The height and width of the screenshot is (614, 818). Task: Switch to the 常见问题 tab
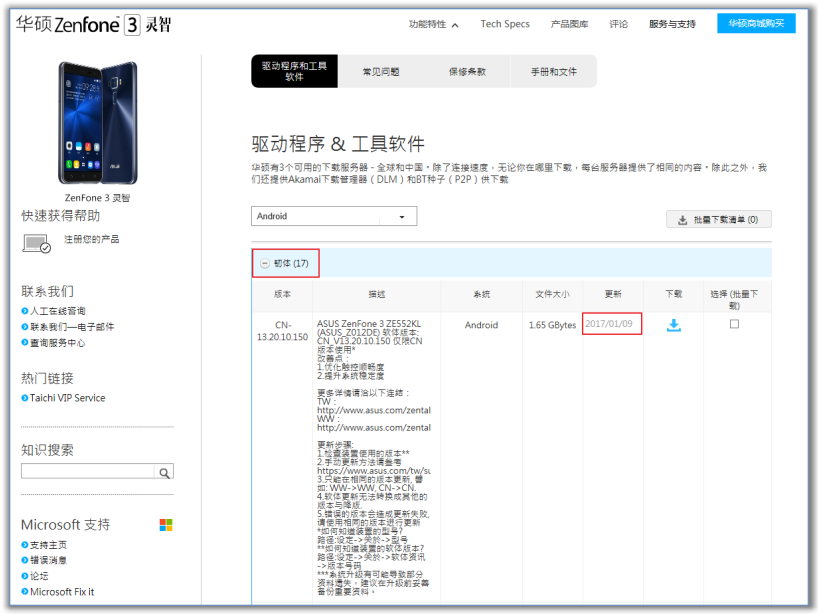point(381,71)
